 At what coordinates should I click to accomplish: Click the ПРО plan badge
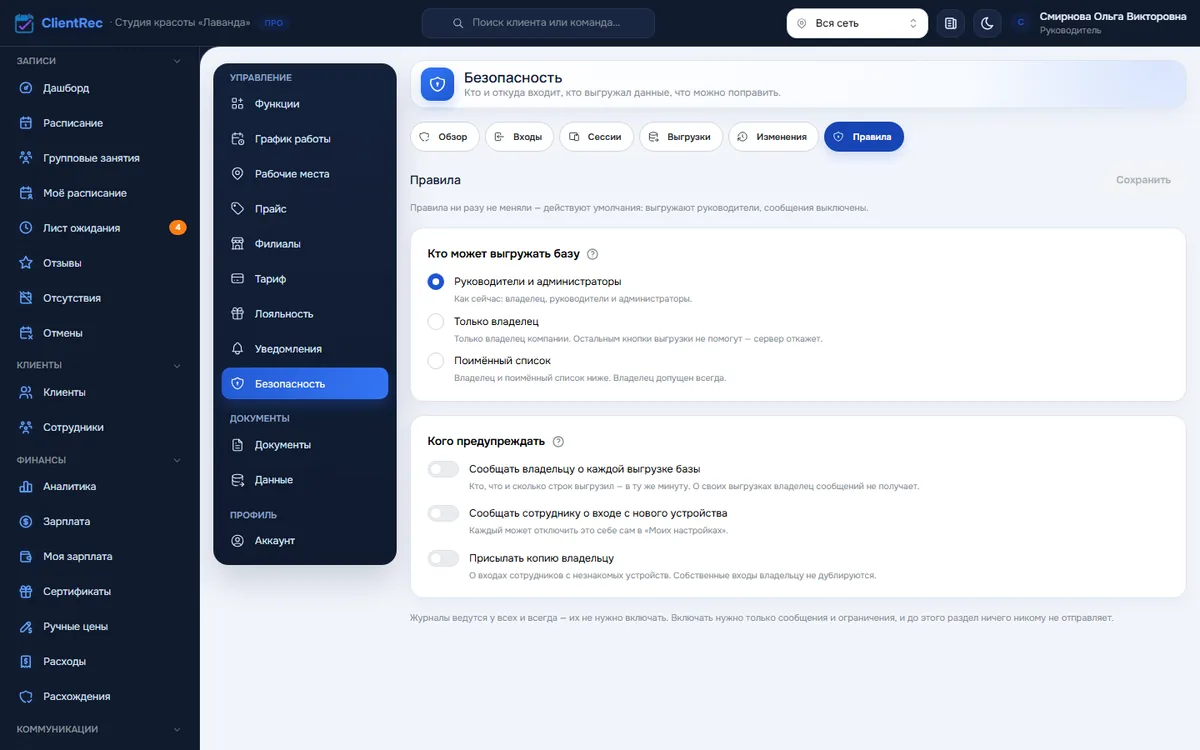click(273, 23)
